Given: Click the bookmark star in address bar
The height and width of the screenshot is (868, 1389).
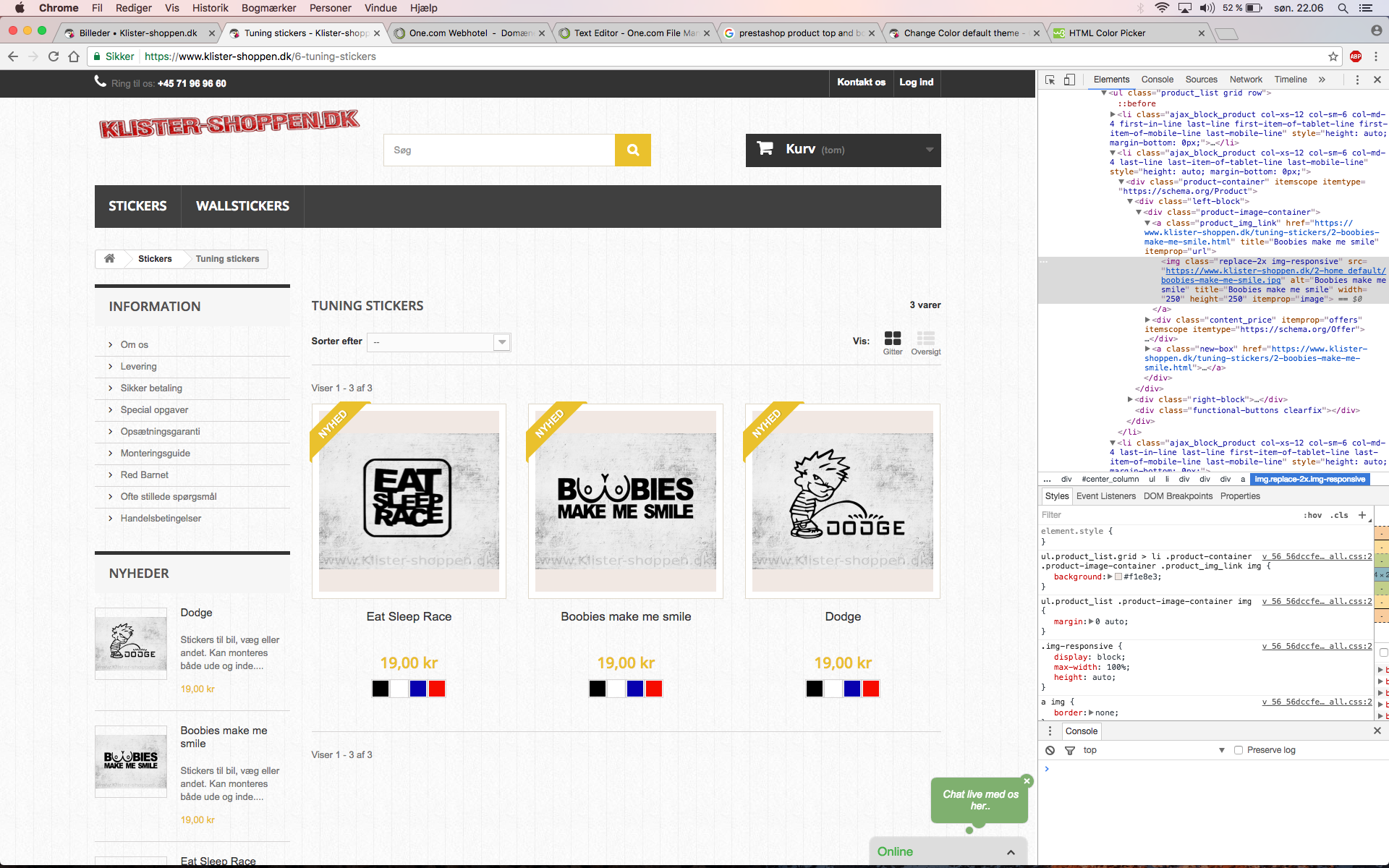Looking at the screenshot, I should 1333,56.
